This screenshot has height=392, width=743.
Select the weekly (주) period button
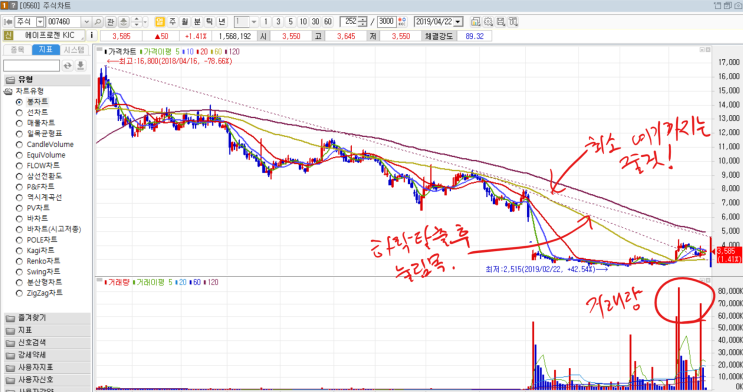click(172, 22)
